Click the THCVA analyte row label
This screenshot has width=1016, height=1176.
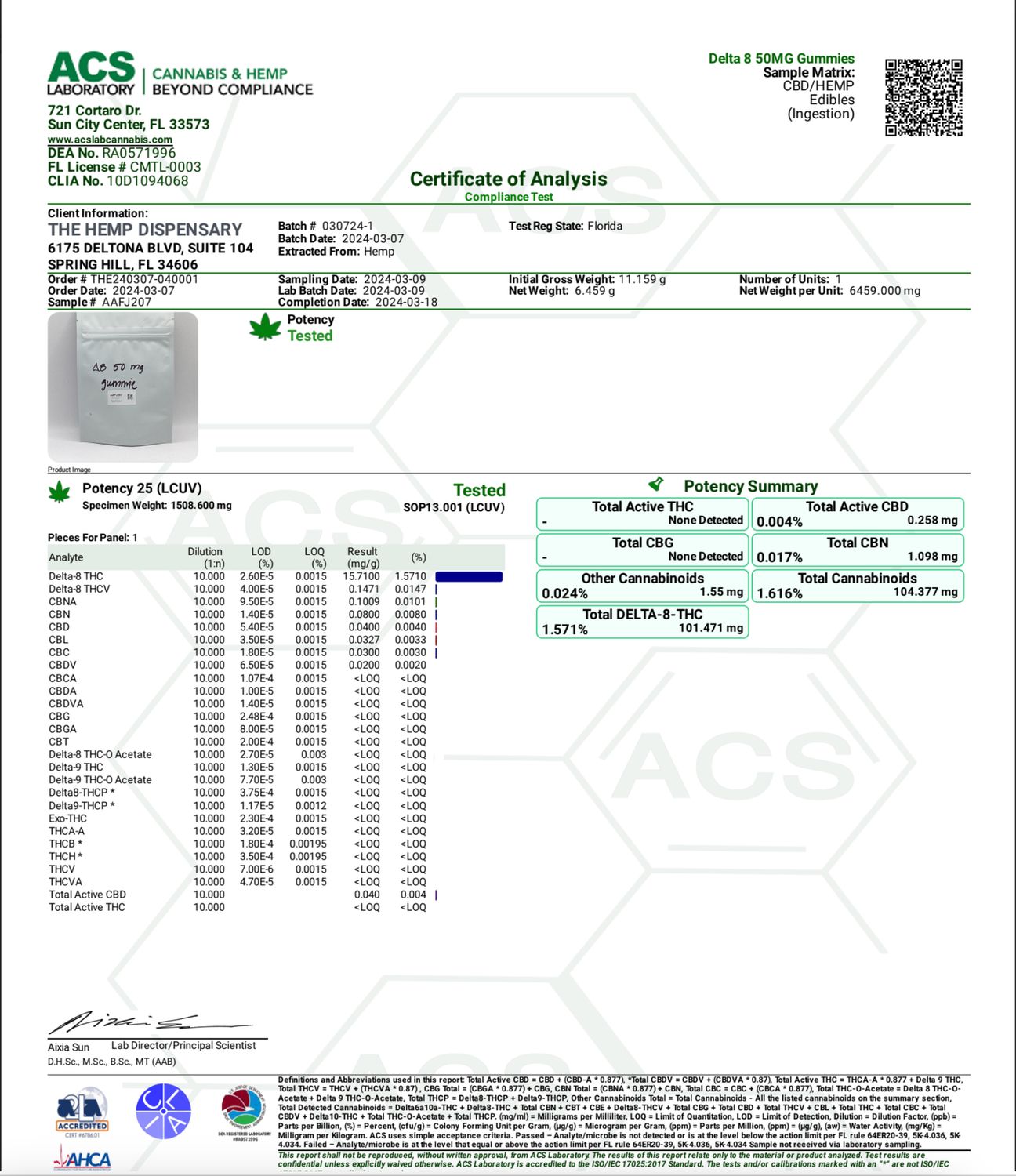tap(65, 881)
